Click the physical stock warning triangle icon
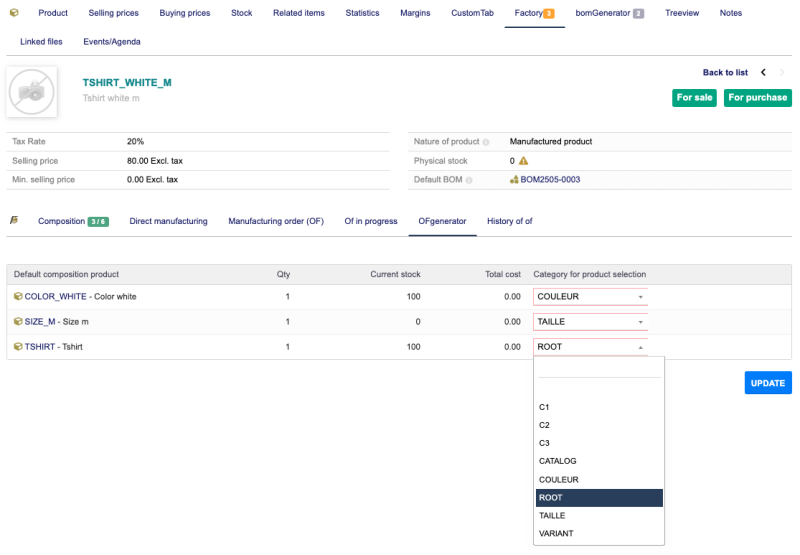The width and height of the screenshot is (800, 555). (523, 161)
